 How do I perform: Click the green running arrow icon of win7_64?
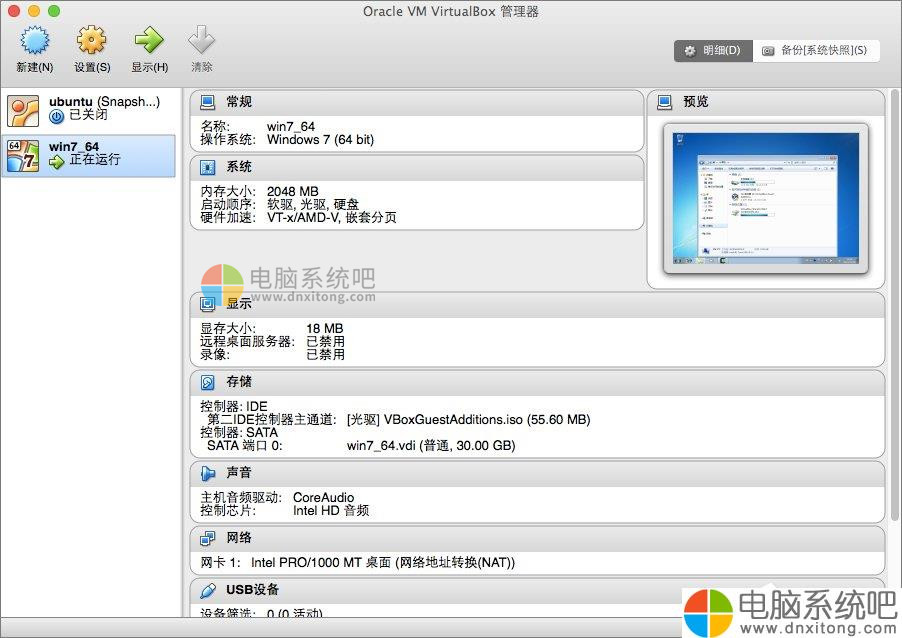pyautogui.click(x=56, y=162)
